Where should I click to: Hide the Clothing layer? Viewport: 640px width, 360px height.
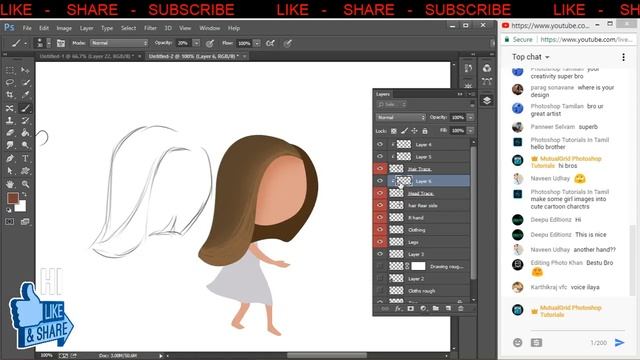point(380,229)
